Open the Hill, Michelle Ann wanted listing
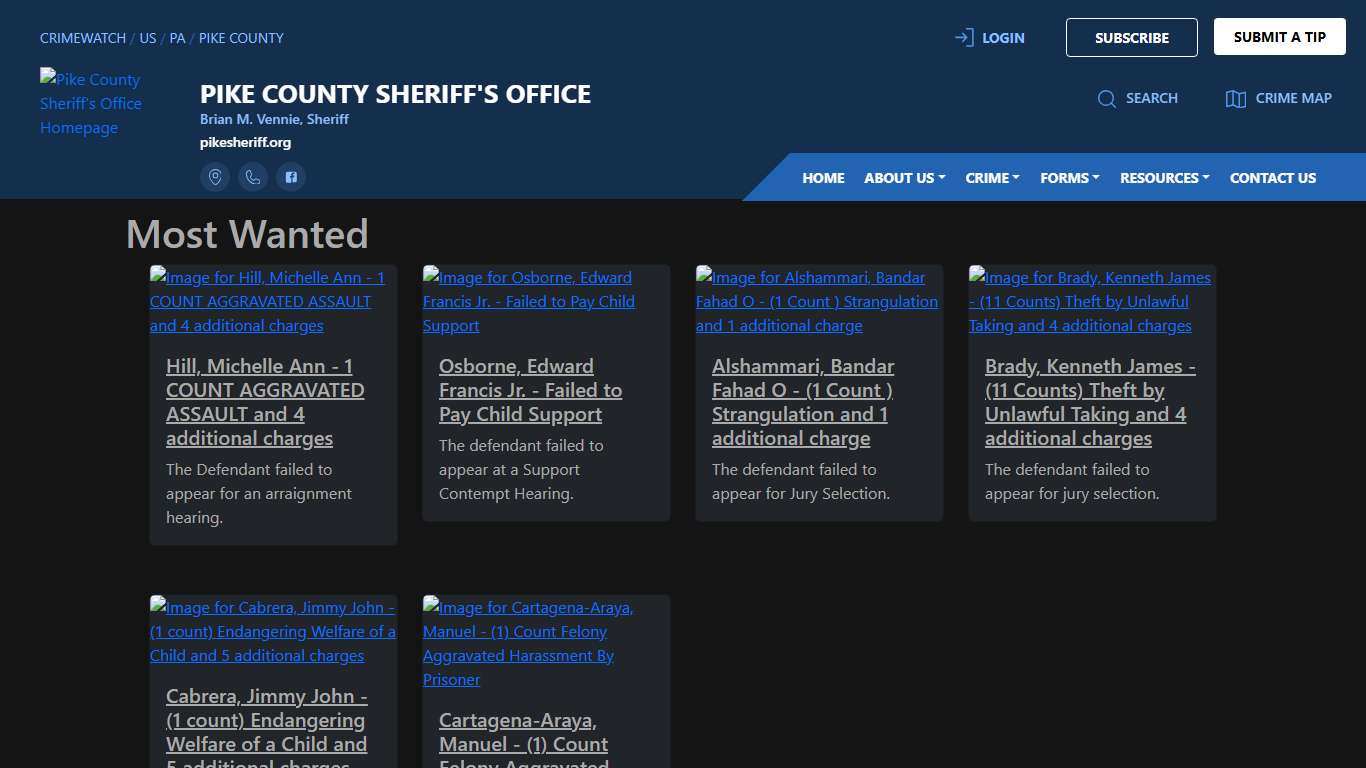1366x768 pixels. pos(264,402)
